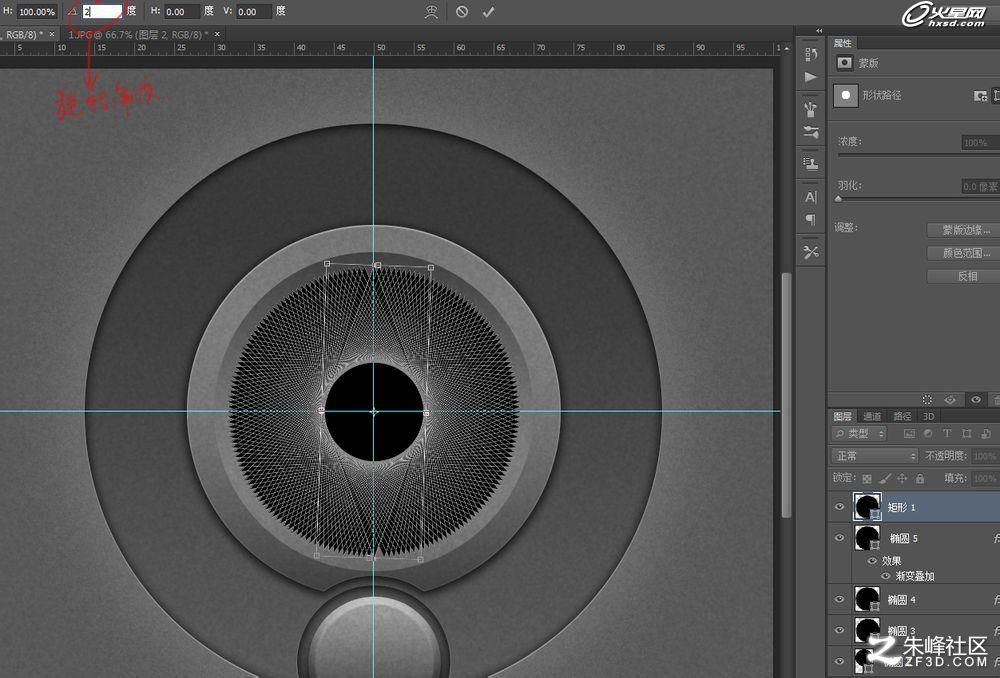Click the canvas vertical scrollbar
The width and height of the screenshot is (1000, 678).
pos(786,395)
